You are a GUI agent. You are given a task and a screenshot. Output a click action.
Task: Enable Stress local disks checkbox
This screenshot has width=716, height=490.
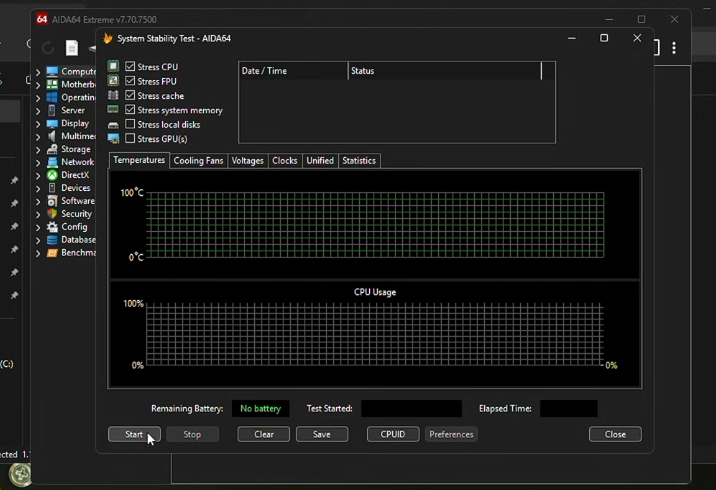(x=130, y=124)
